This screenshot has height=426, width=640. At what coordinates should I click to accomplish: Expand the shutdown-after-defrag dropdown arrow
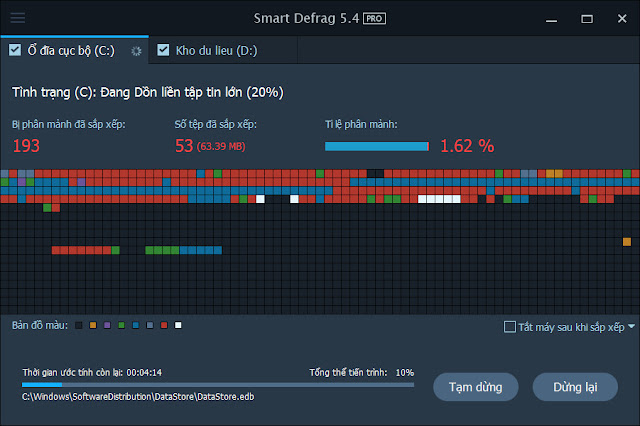pyautogui.click(x=631, y=326)
